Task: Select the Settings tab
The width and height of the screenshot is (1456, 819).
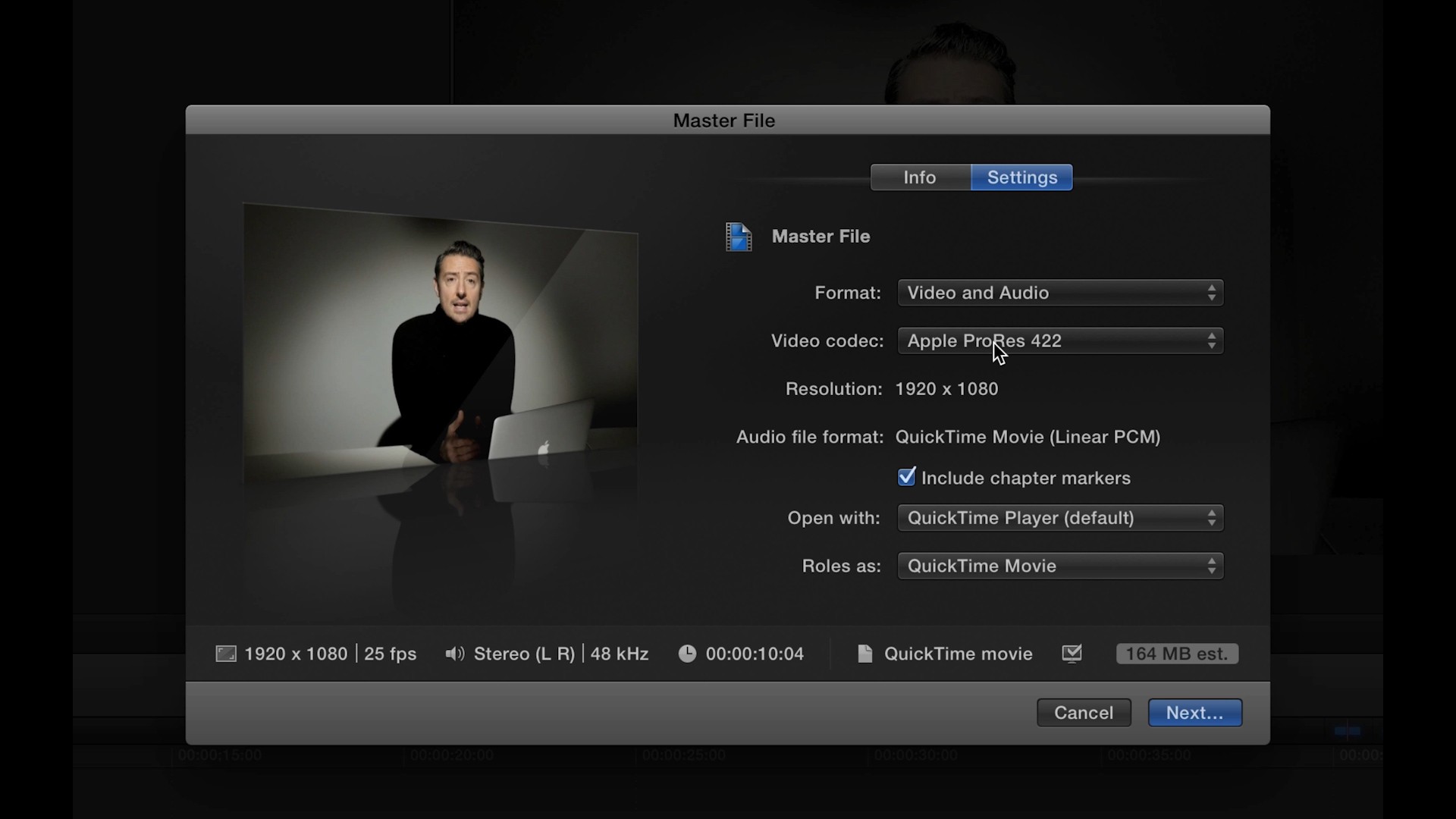Action: click(1021, 177)
